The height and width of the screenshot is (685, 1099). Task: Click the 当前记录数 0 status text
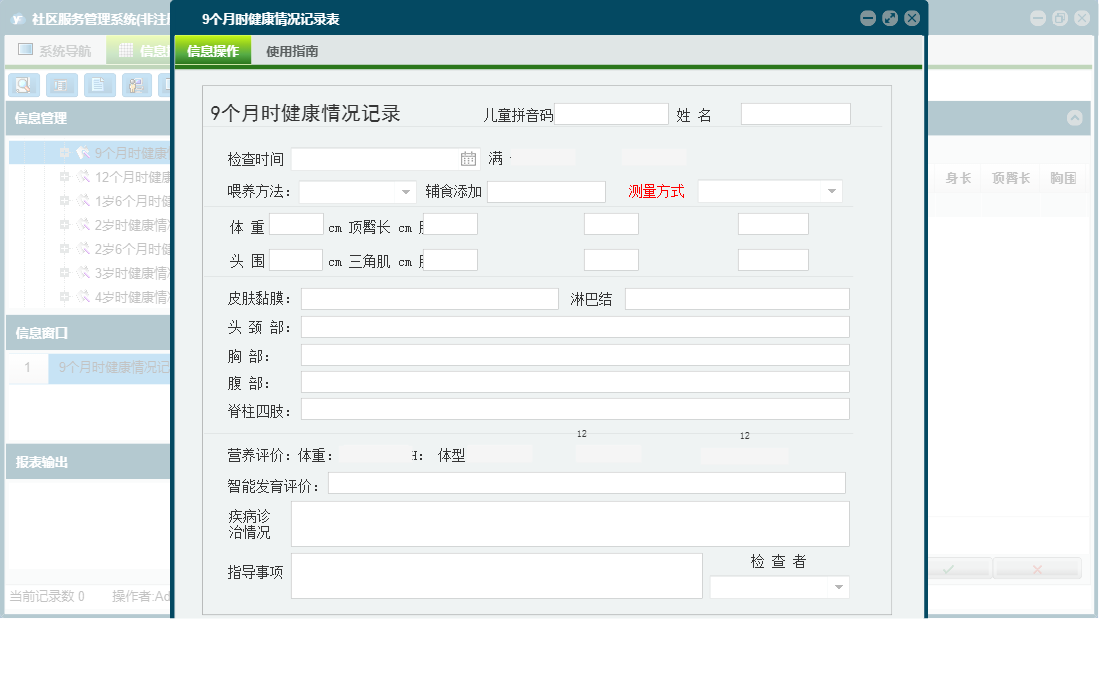47,596
